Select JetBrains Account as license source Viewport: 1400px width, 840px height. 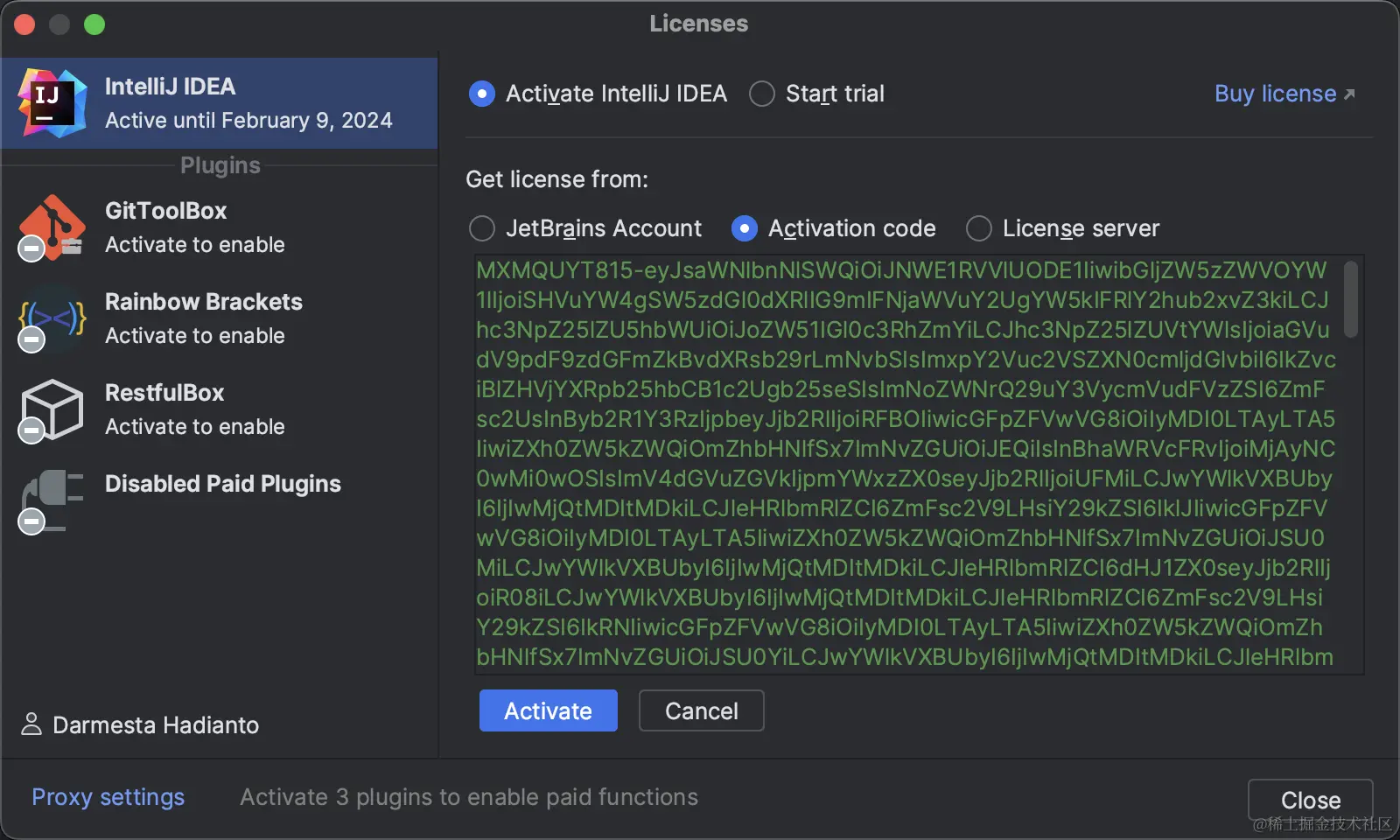482,228
